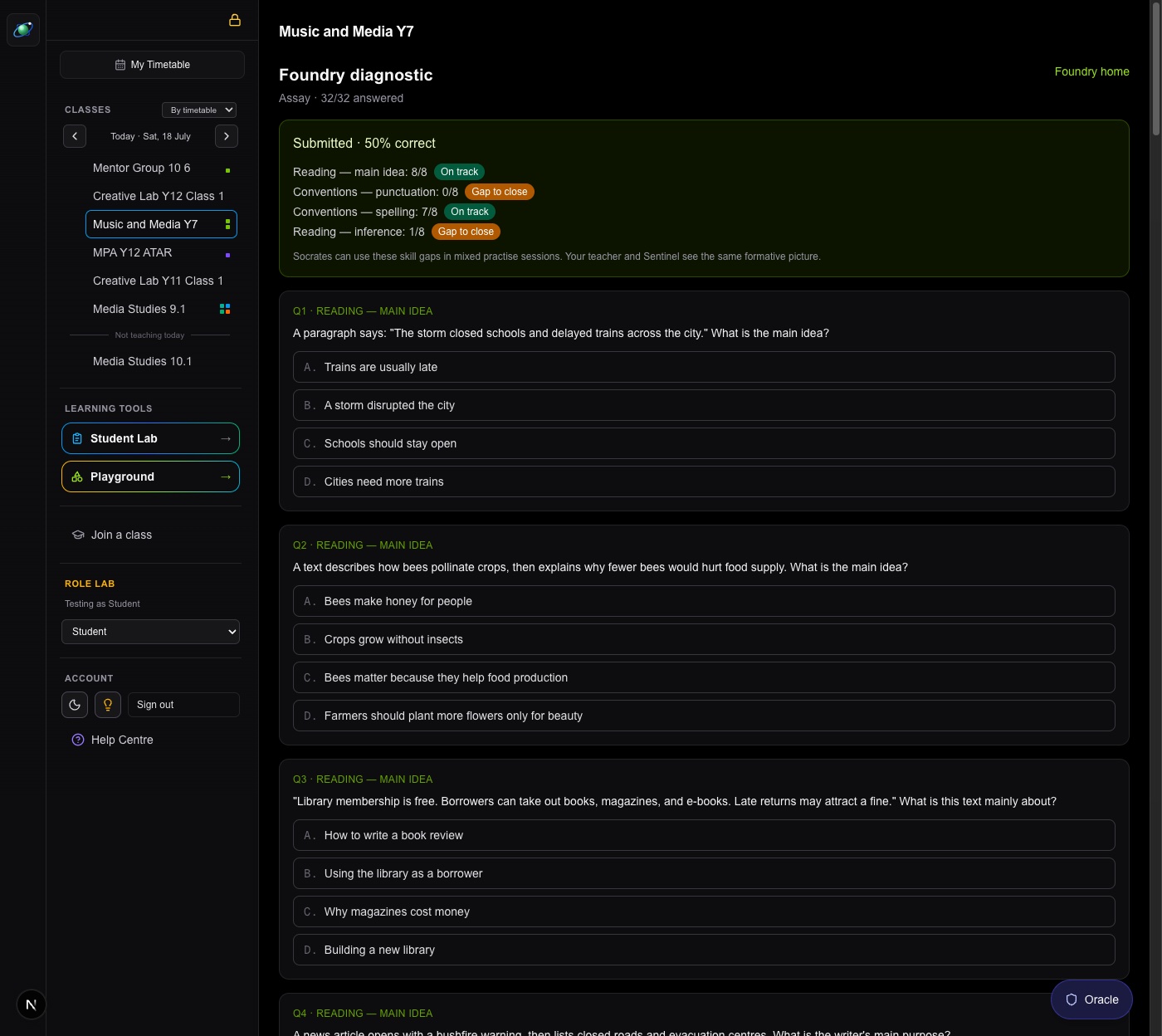Select Q1 option A 'Trains are usually late'

coord(704,367)
